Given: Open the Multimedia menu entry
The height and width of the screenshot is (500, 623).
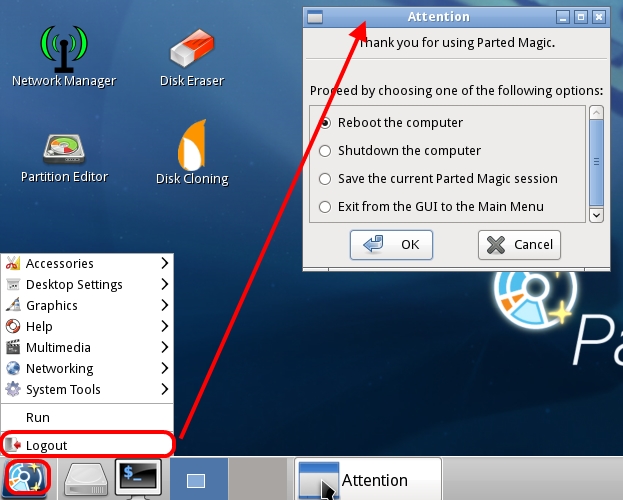Looking at the screenshot, I should pyautogui.click(x=87, y=347).
